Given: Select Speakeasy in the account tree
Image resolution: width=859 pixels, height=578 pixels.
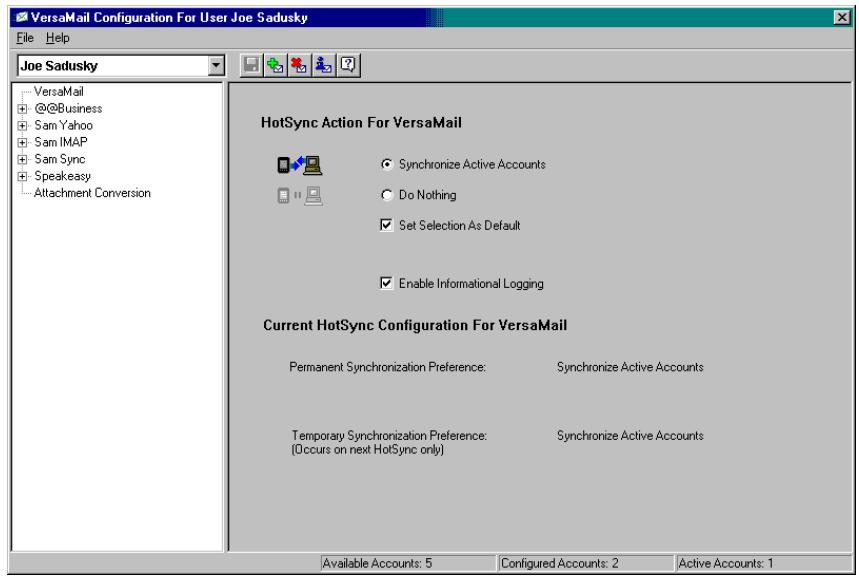Looking at the screenshot, I should (x=62, y=176).
